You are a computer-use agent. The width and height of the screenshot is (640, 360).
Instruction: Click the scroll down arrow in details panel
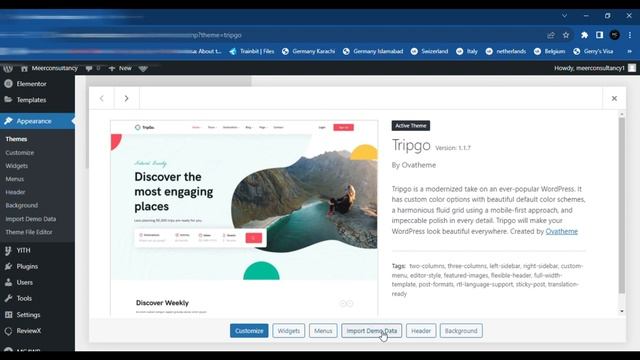622,311
